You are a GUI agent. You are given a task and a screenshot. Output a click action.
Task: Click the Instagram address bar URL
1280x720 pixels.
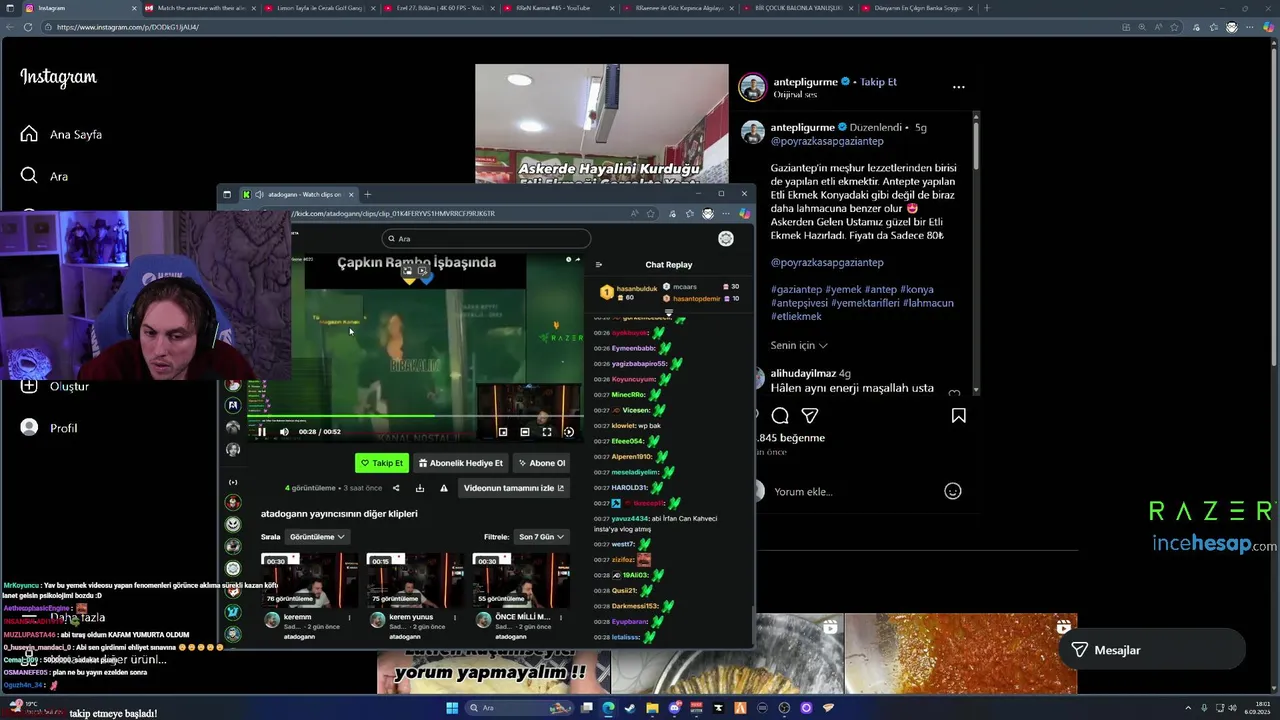(x=128, y=27)
